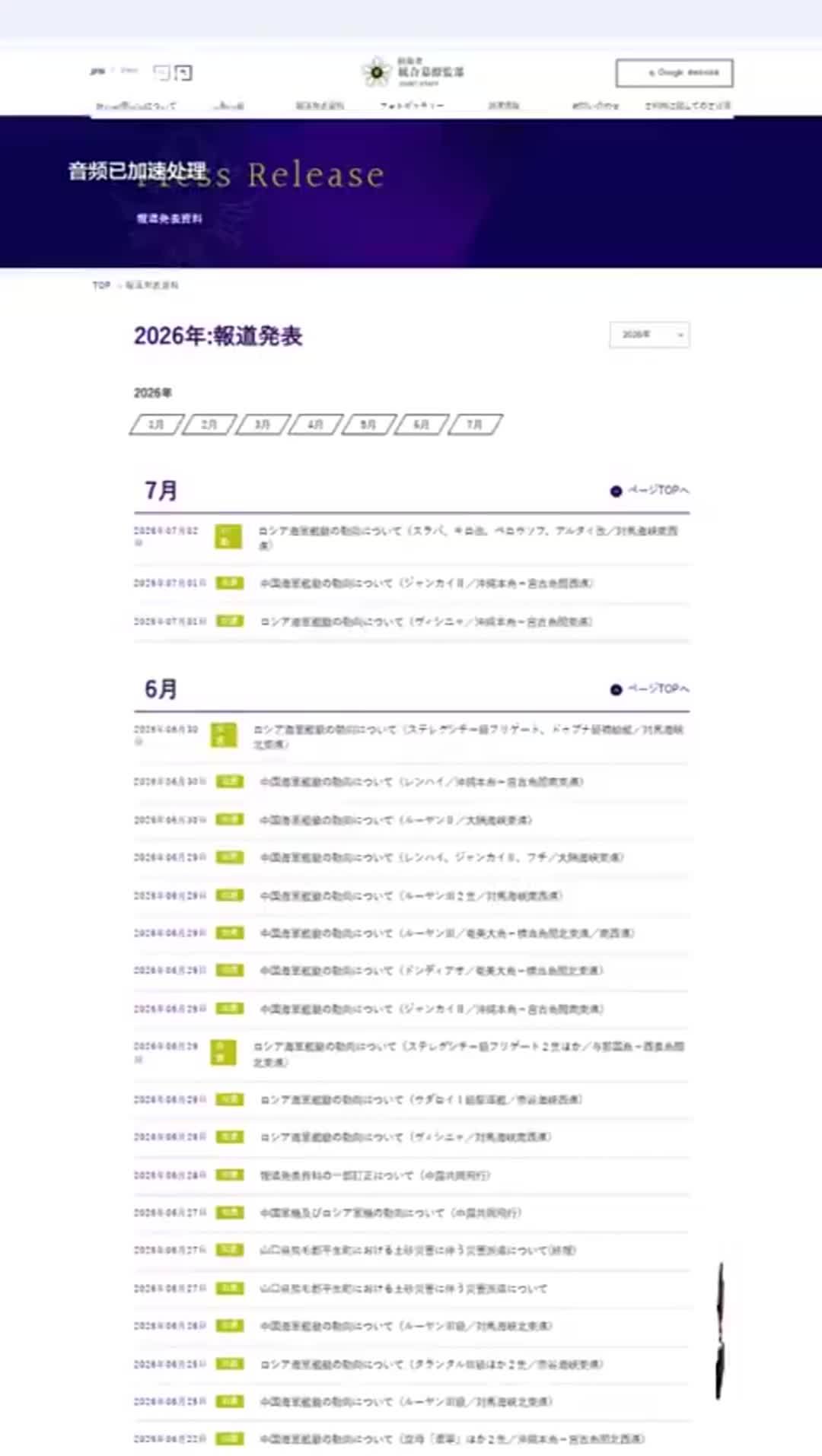The image size is (822, 1456).
Task: Open June 29 レンハイ、ジャンカイⅡ、フチ release
Action: pos(441,857)
